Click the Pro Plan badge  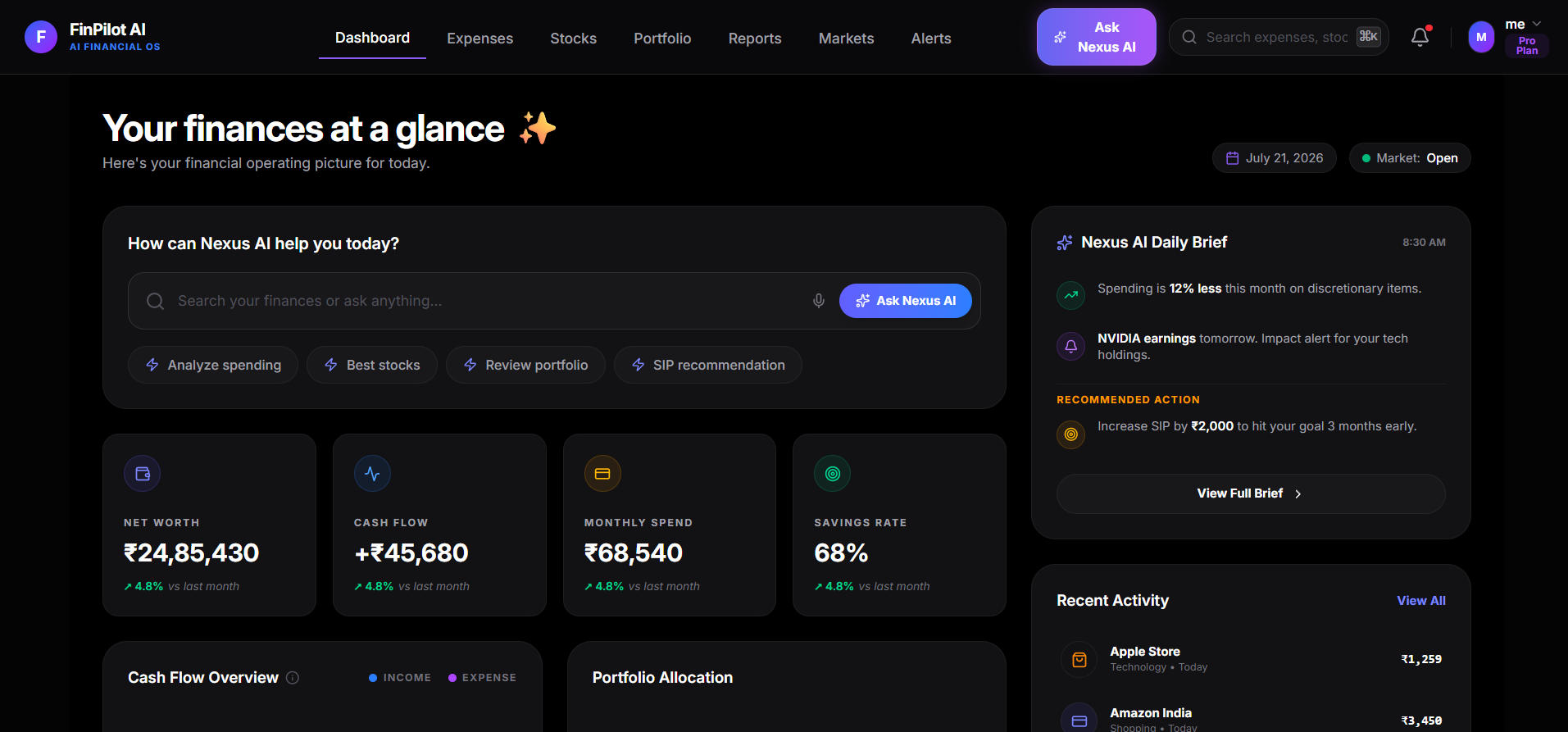[x=1526, y=46]
